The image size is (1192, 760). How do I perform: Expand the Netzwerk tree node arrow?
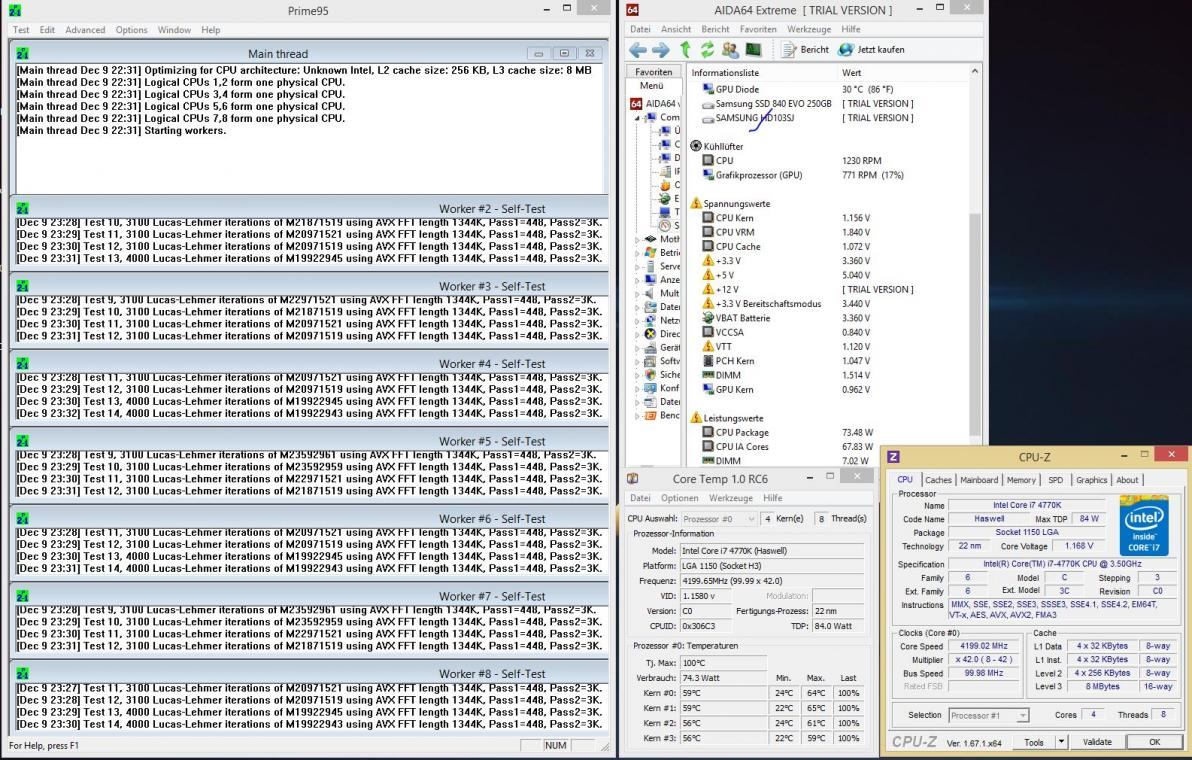638,321
